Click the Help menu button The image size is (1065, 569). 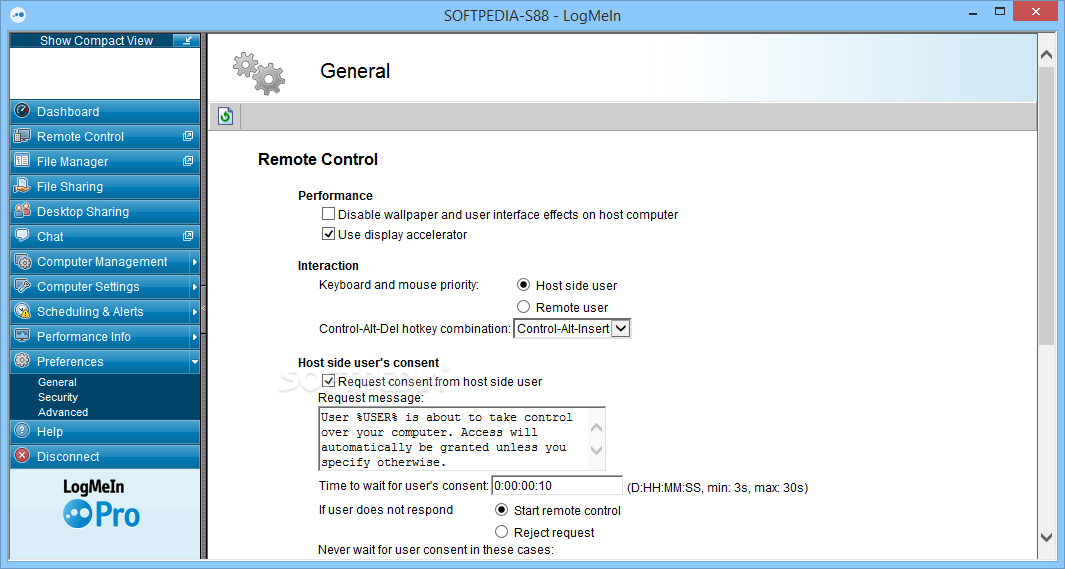point(105,431)
